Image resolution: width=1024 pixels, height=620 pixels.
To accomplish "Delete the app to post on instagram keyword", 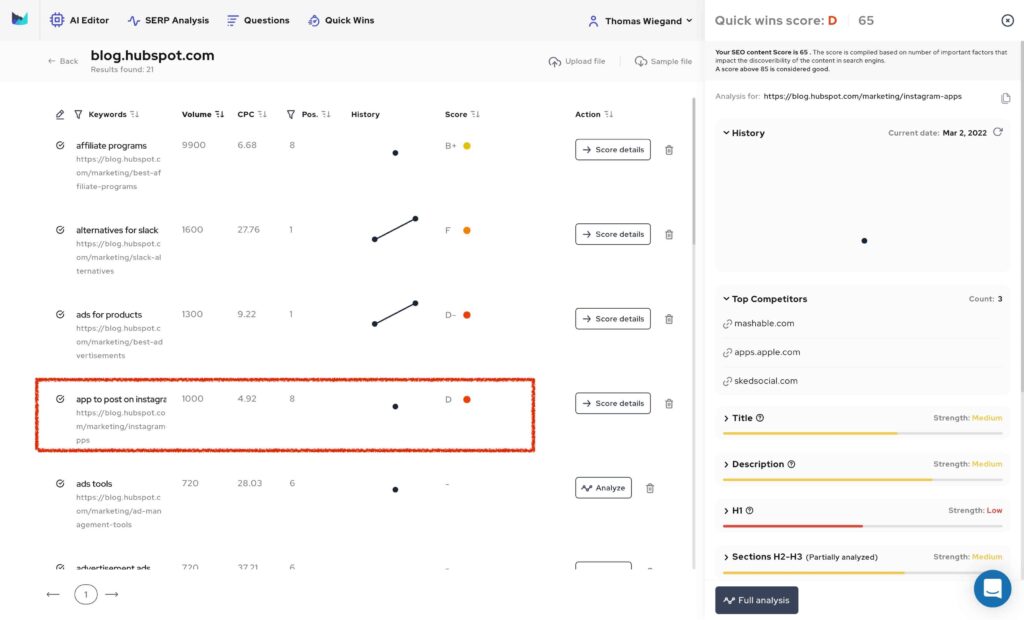I will [x=669, y=404].
